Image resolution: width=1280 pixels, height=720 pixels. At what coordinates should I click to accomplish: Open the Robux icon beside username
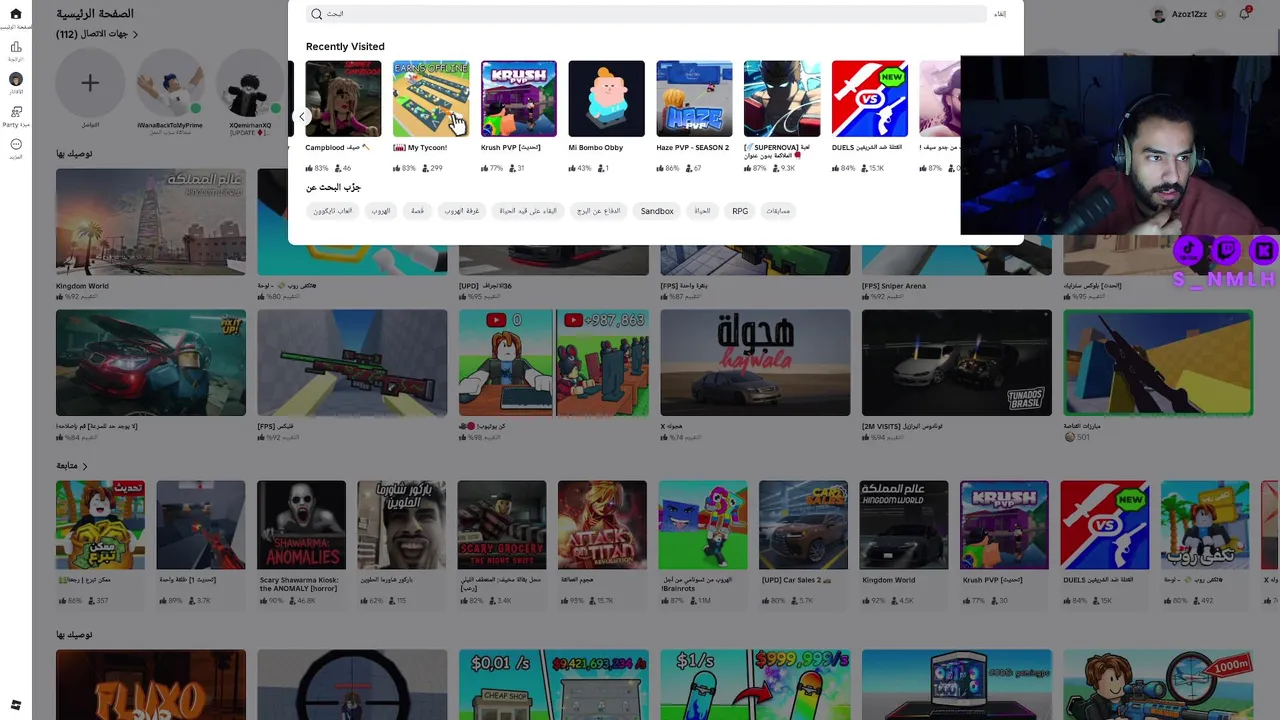point(1219,14)
